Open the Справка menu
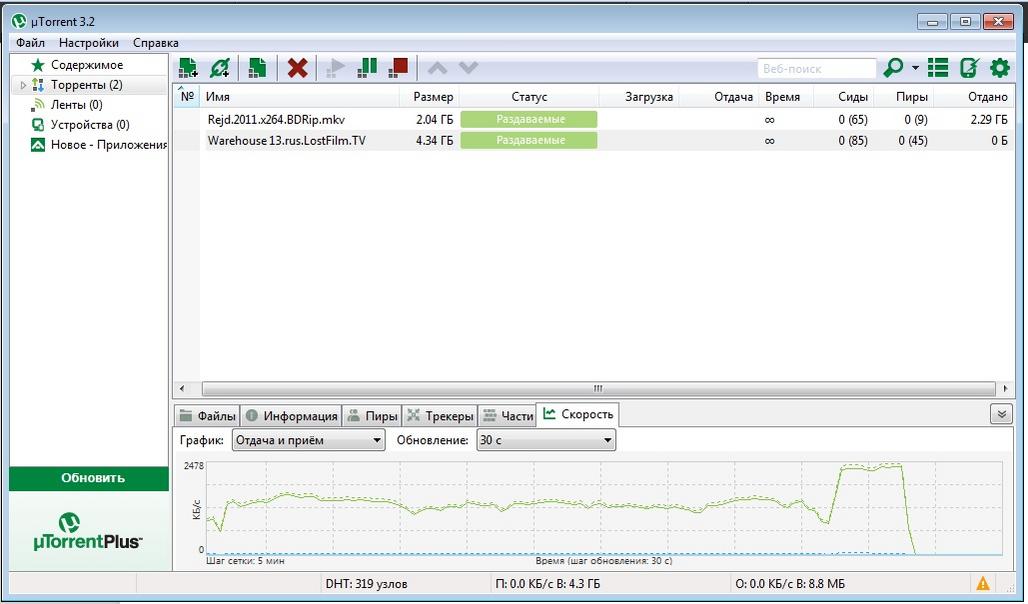The height and width of the screenshot is (604, 1028). [x=155, y=43]
